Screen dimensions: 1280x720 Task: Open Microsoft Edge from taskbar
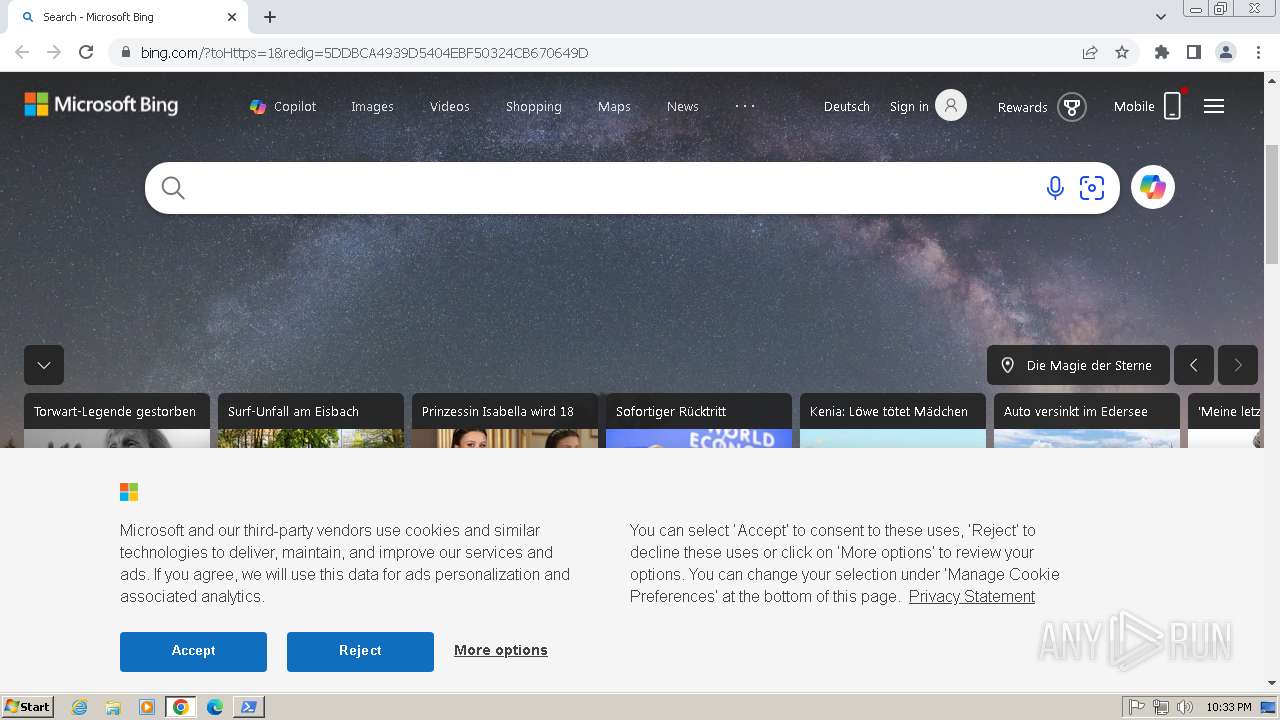coord(215,707)
